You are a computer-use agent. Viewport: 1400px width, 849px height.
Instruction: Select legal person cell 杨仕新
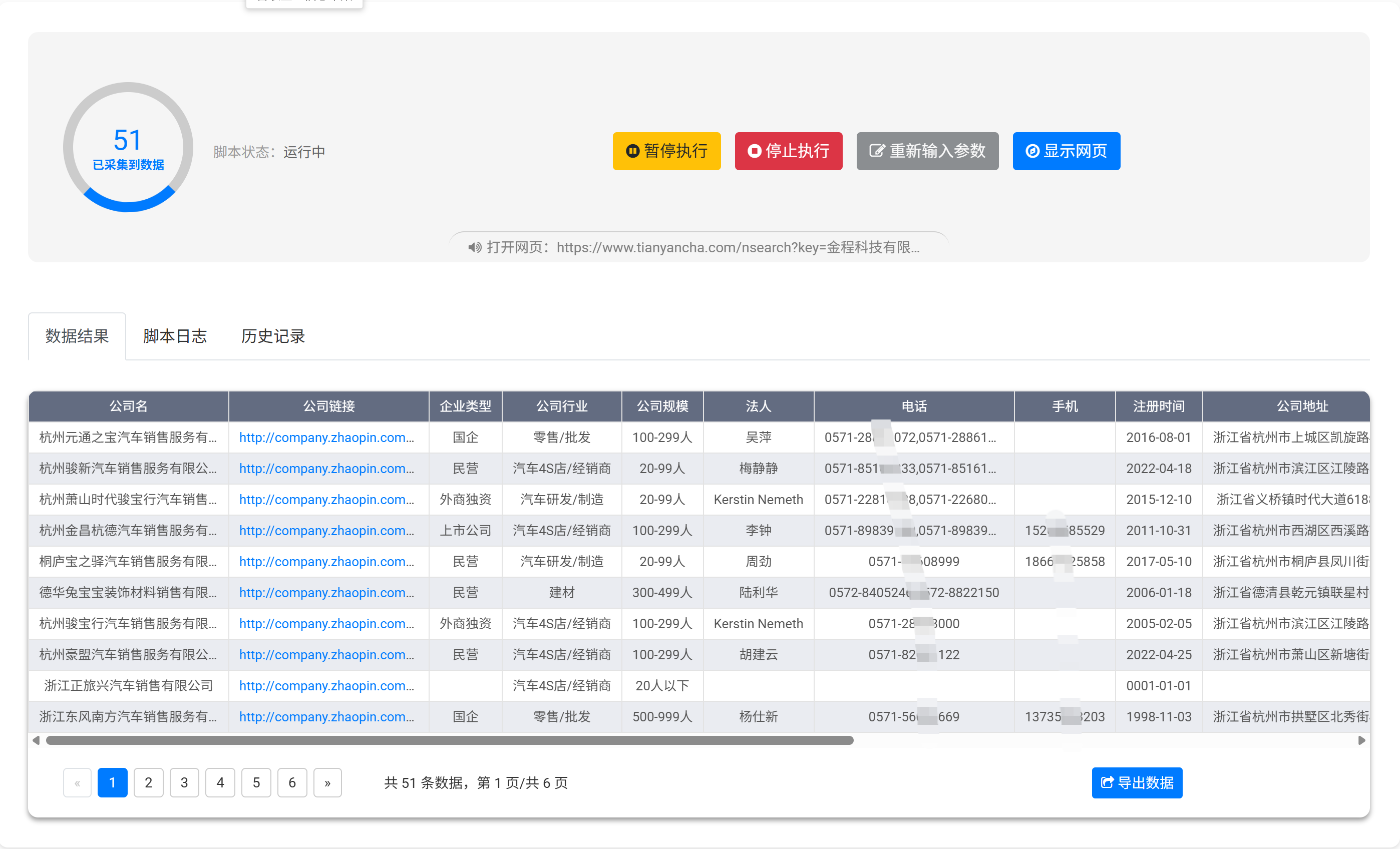(759, 716)
